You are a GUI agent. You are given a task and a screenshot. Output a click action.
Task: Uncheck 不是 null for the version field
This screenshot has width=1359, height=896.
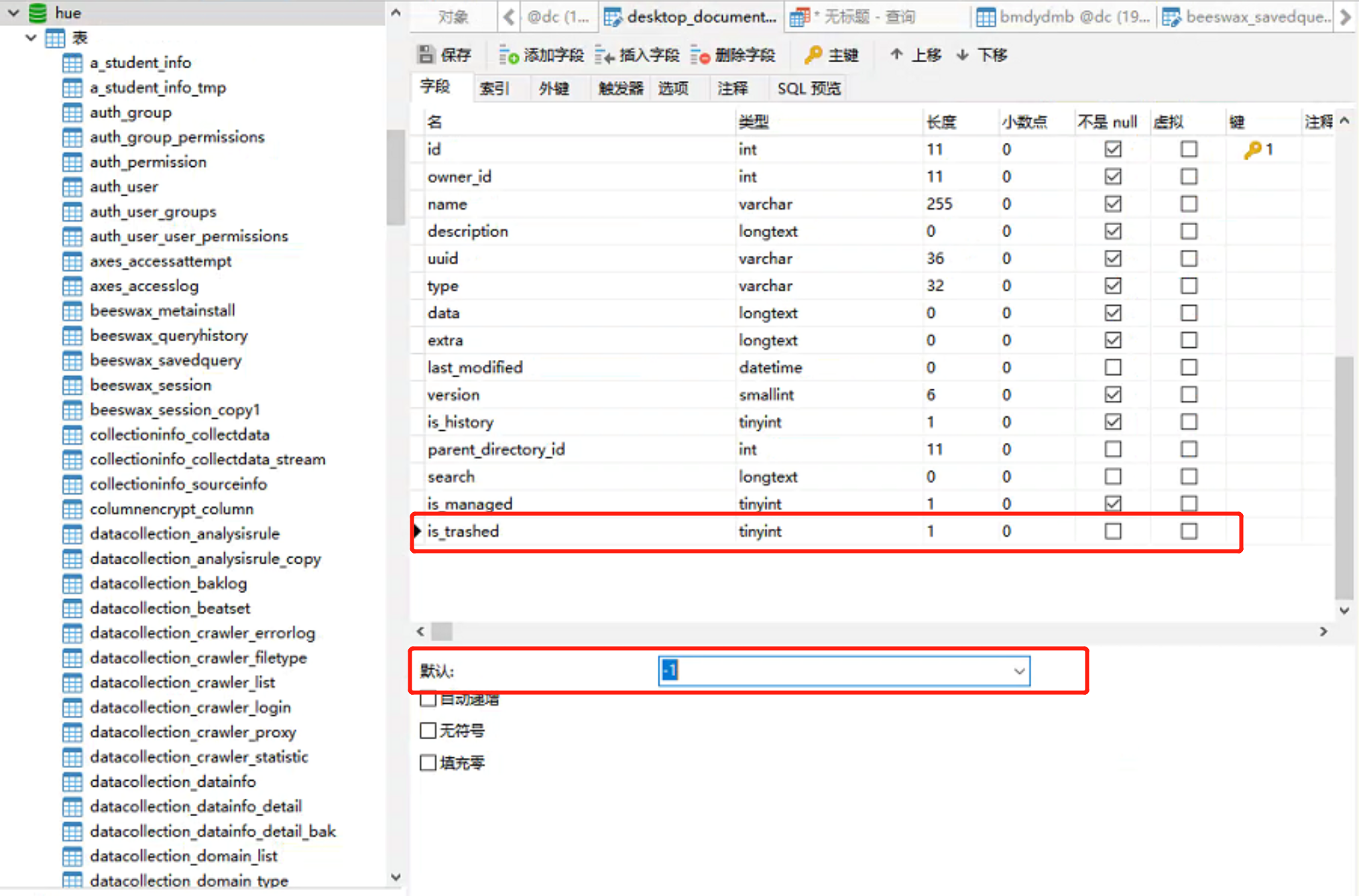pyautogui.click(x=1112, y=395)
